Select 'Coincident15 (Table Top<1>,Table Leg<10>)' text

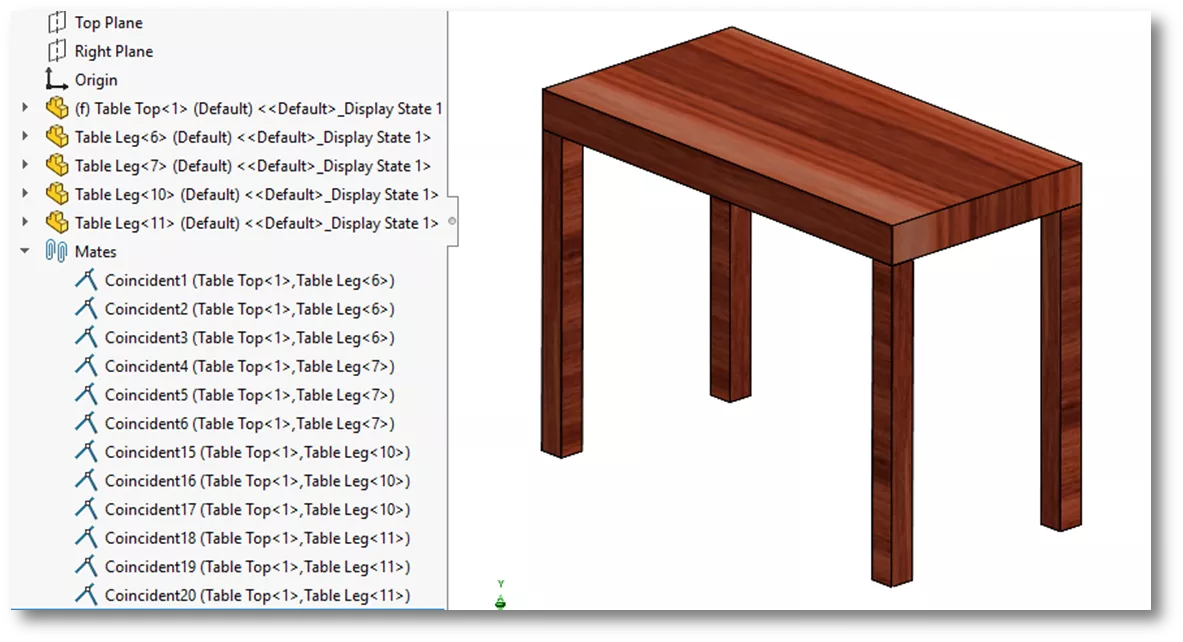(x=258, y=453)
